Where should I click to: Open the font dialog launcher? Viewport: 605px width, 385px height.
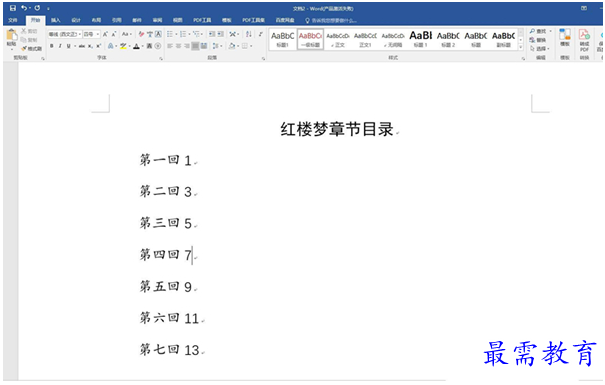161,59
